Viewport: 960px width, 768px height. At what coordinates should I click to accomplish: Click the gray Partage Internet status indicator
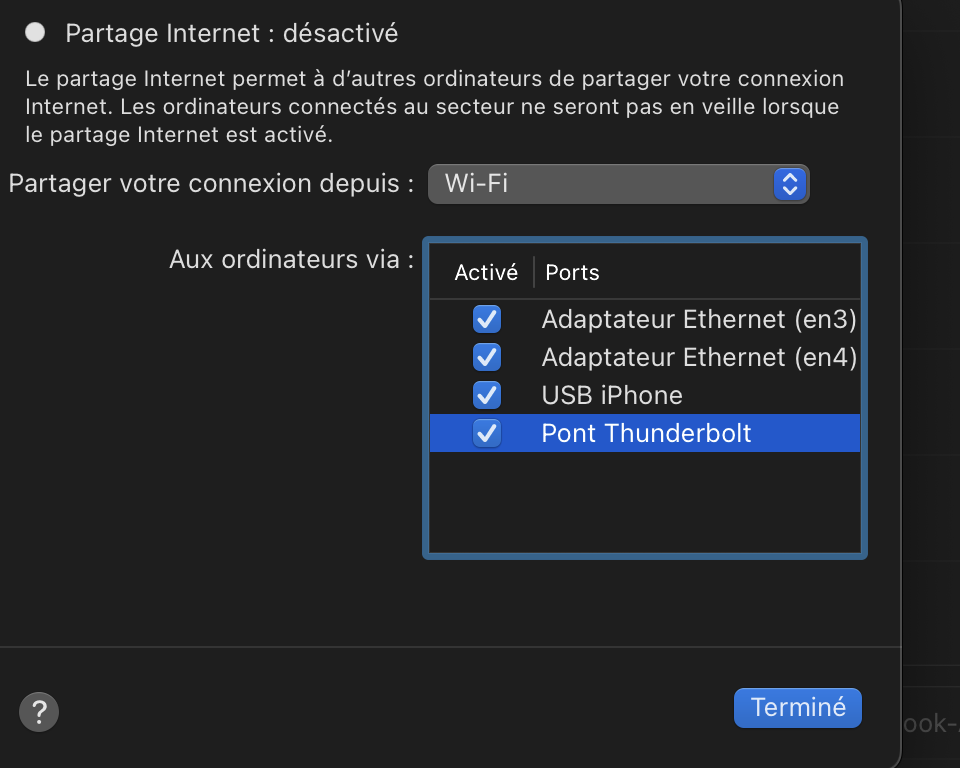tap(35, 33)
